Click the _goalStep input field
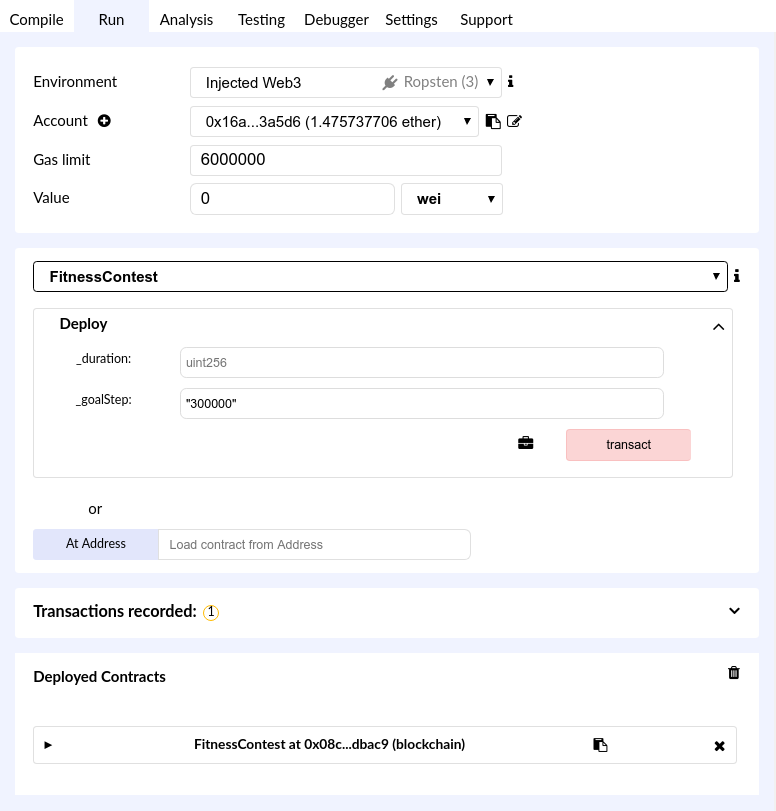The height and width of the screenshot is (811, 776). coord(422,403)
